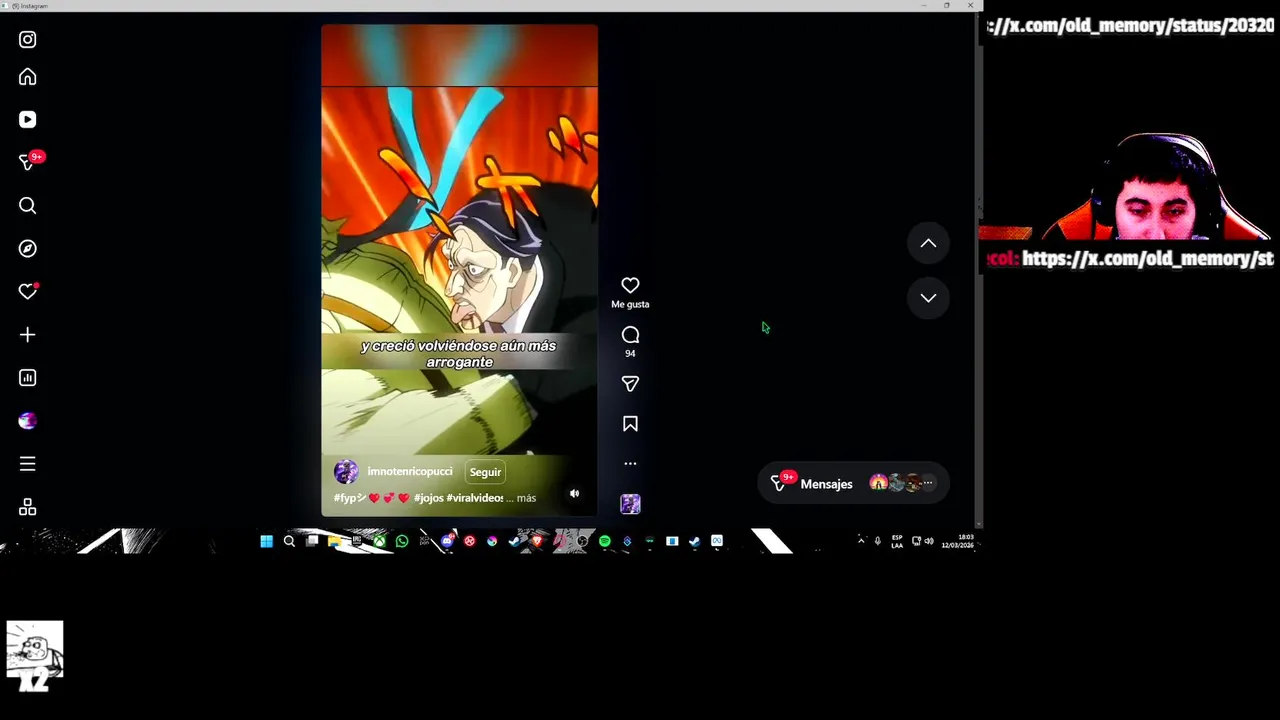The width and height of the screenshot is (1280, 720).
Task: Open the hamburger More menu
Action: 28,464
